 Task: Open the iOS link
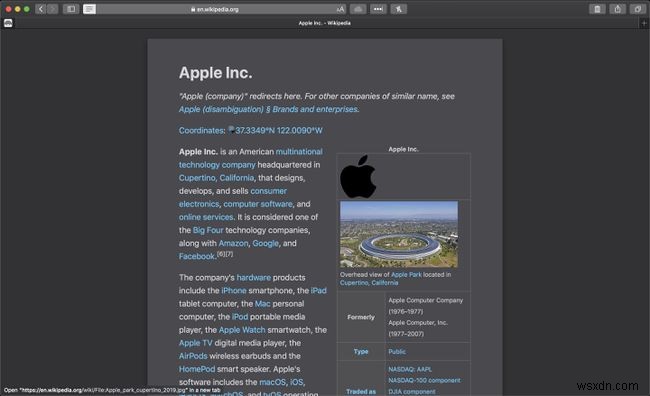click(296, 382)
